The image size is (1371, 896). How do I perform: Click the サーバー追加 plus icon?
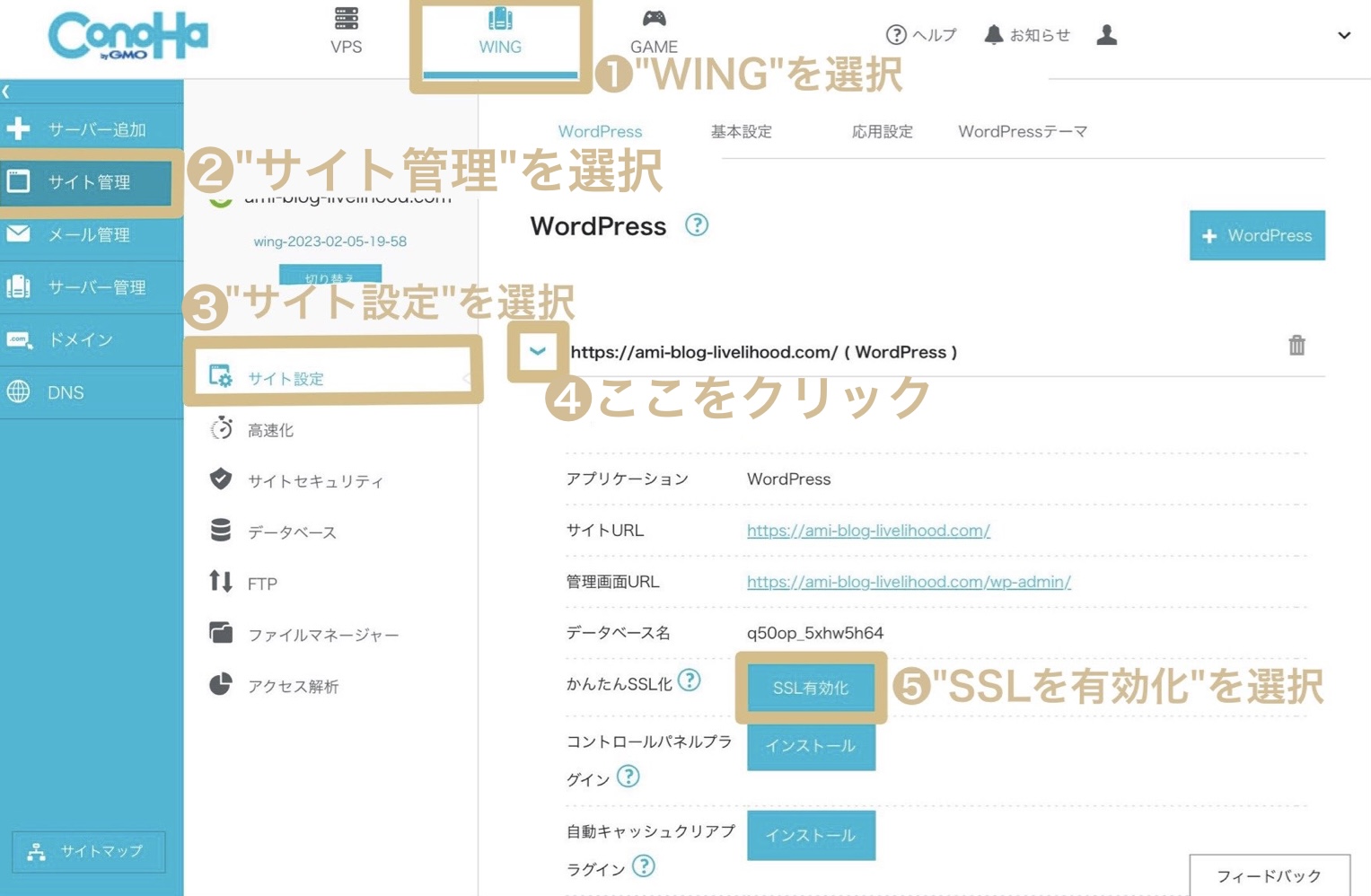[x=18, y=129]
